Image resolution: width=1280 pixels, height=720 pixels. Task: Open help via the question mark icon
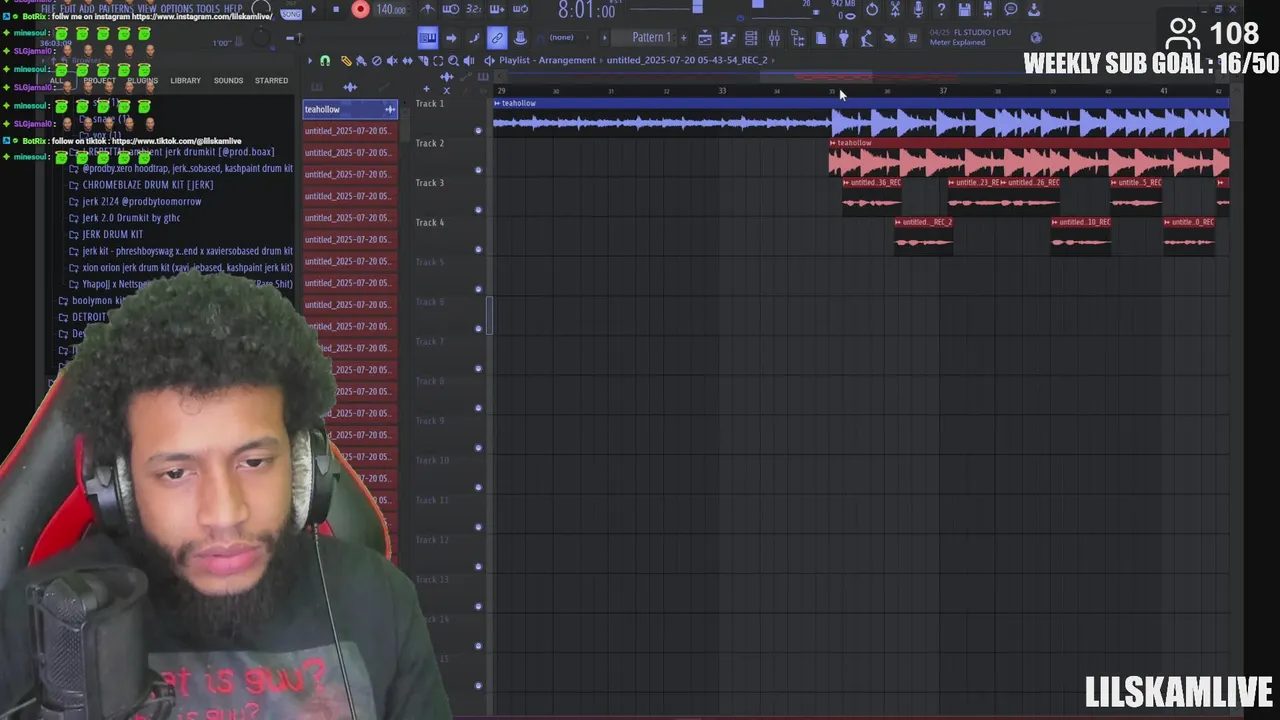[x=941, y=9]
